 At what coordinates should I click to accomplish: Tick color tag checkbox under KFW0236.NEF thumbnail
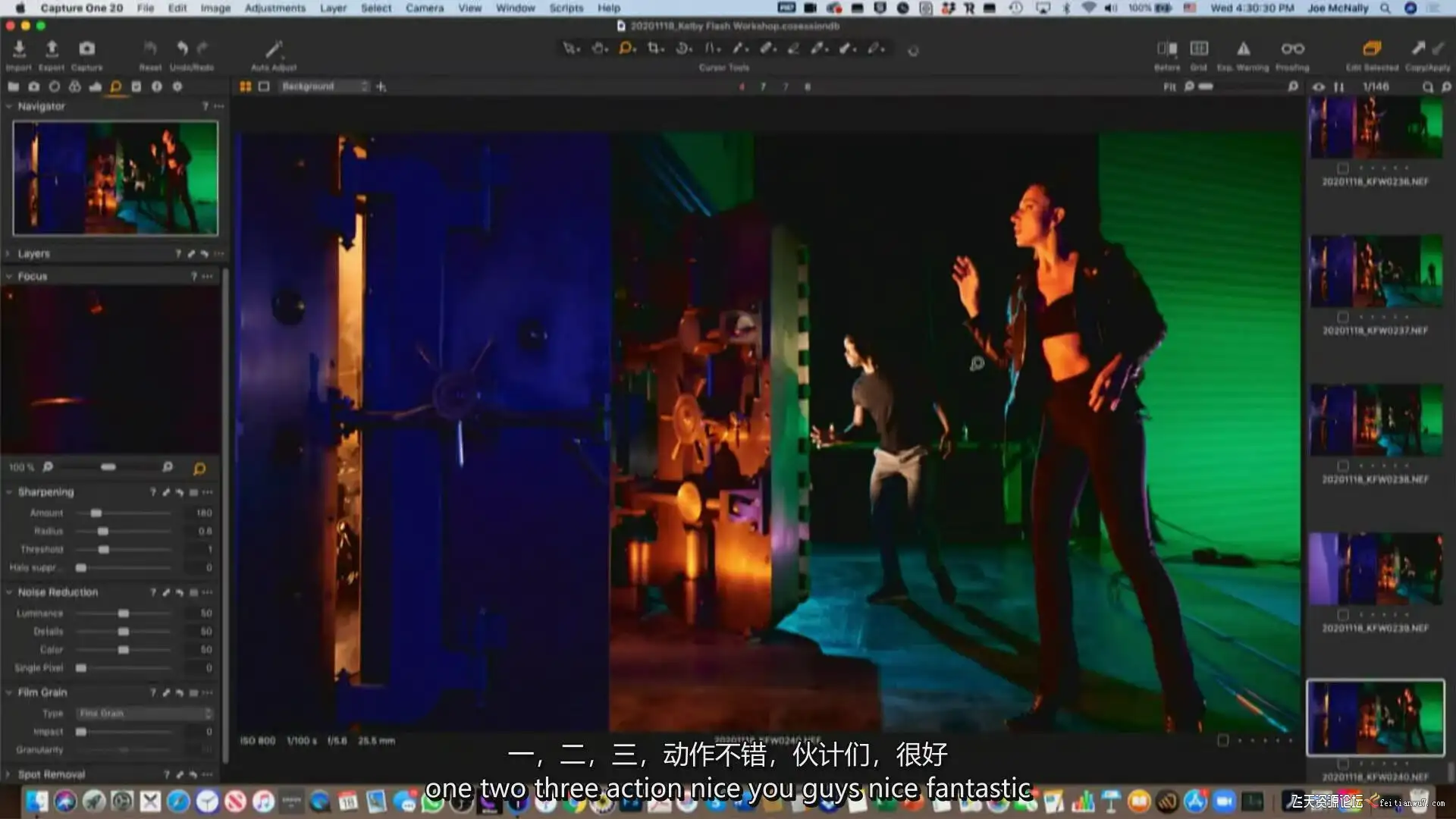click(x=1343, y=168)
